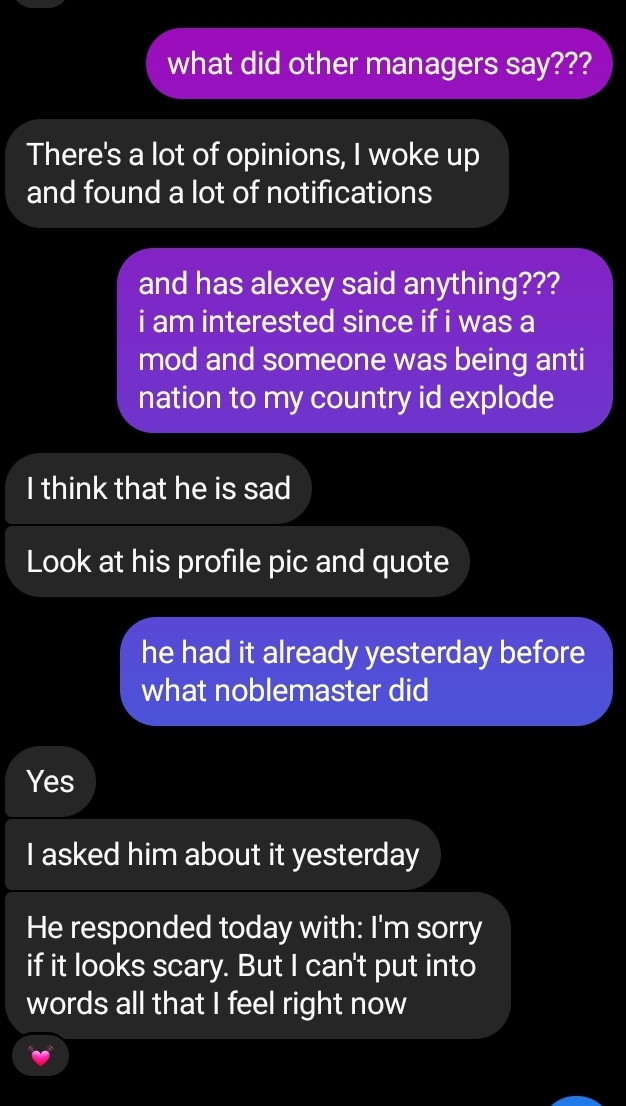Select the "what did other managers say???" message
The image size is (626, 1106).
379,64
